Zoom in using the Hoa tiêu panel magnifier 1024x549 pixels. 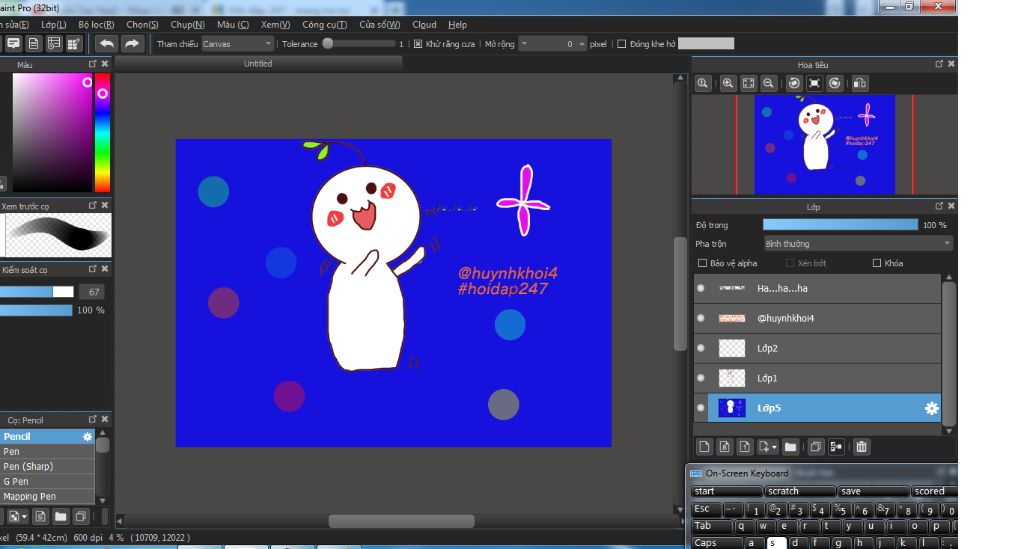pyautogui.click(x=728, y=84)
